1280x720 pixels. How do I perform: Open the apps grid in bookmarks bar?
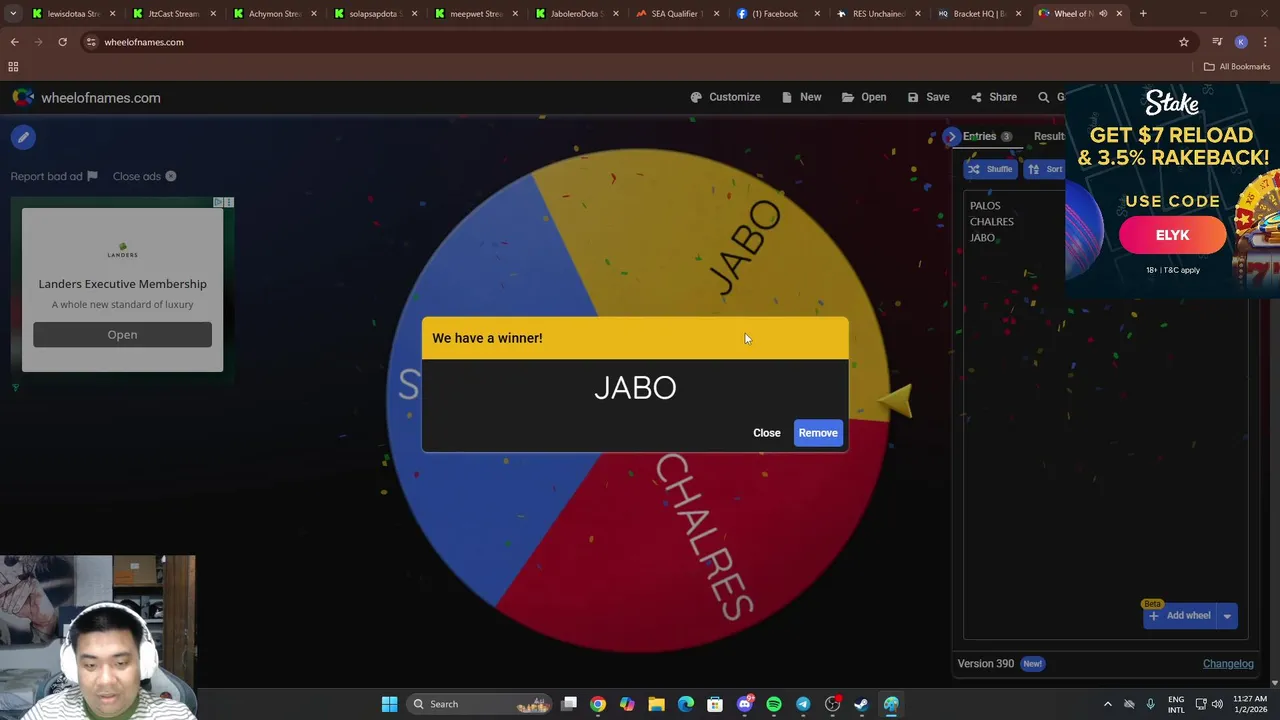click(x=13, y=67)
